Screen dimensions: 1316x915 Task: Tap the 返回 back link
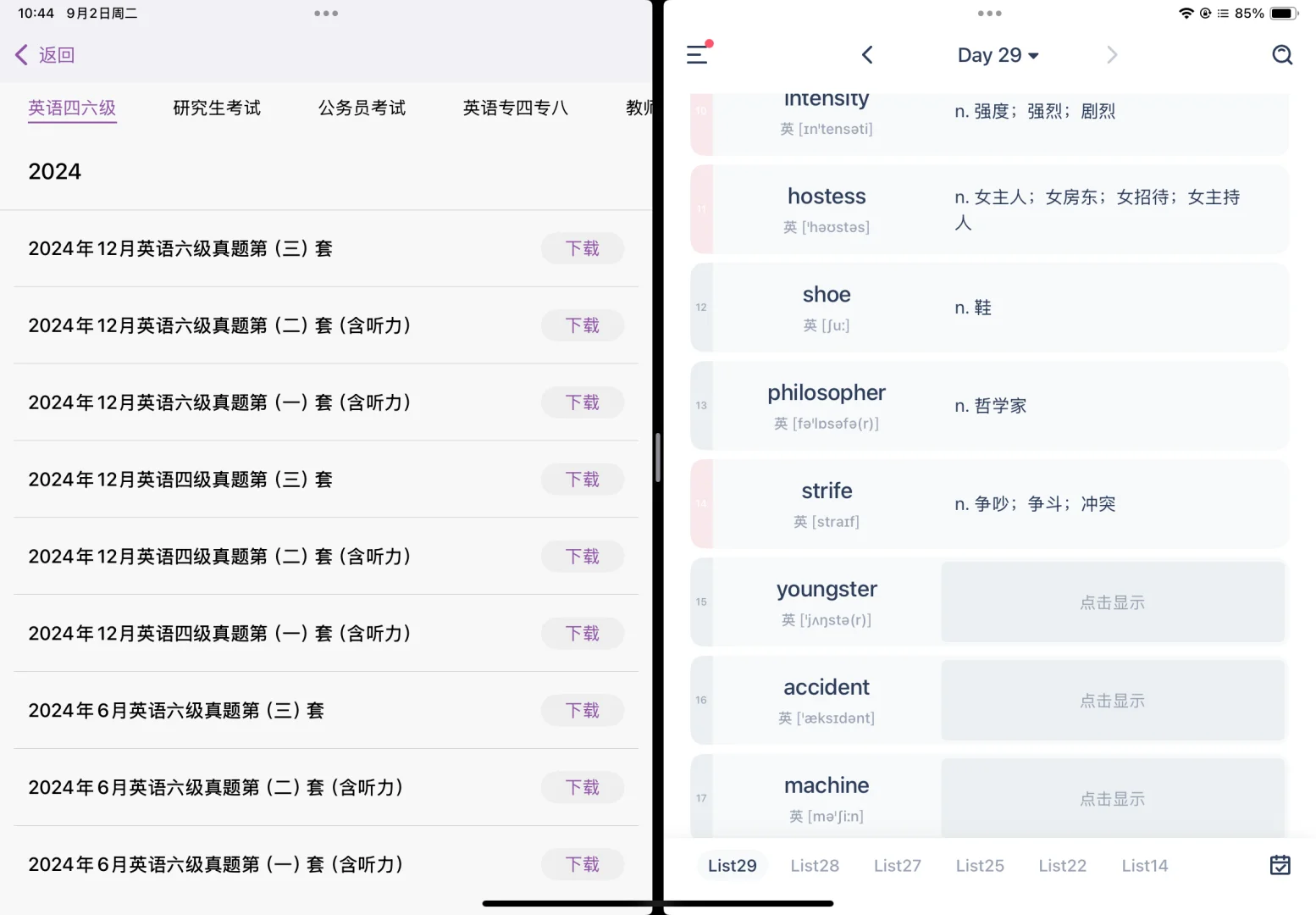point(44,54)
